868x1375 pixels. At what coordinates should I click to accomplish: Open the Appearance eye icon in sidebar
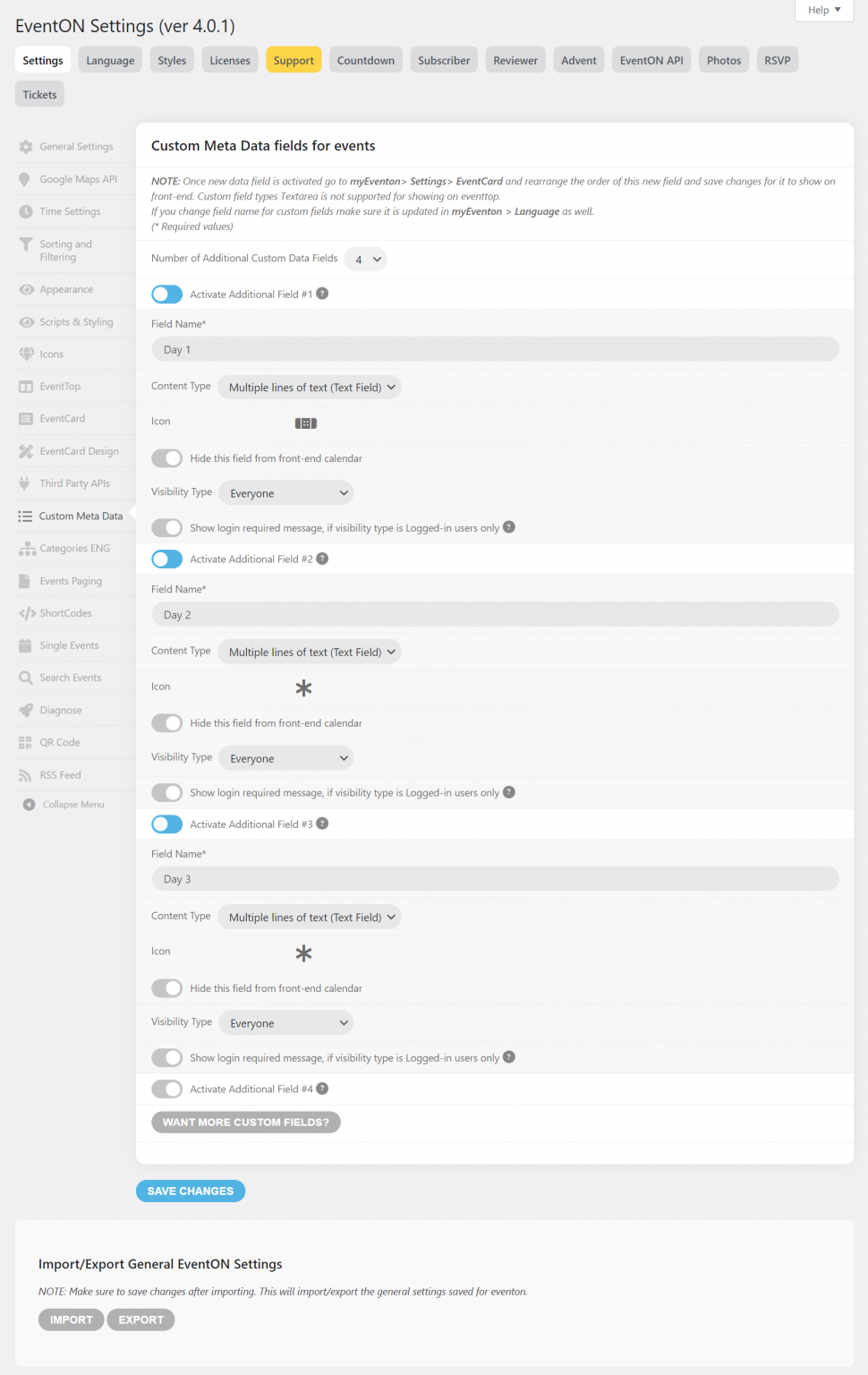coord(25,289)
